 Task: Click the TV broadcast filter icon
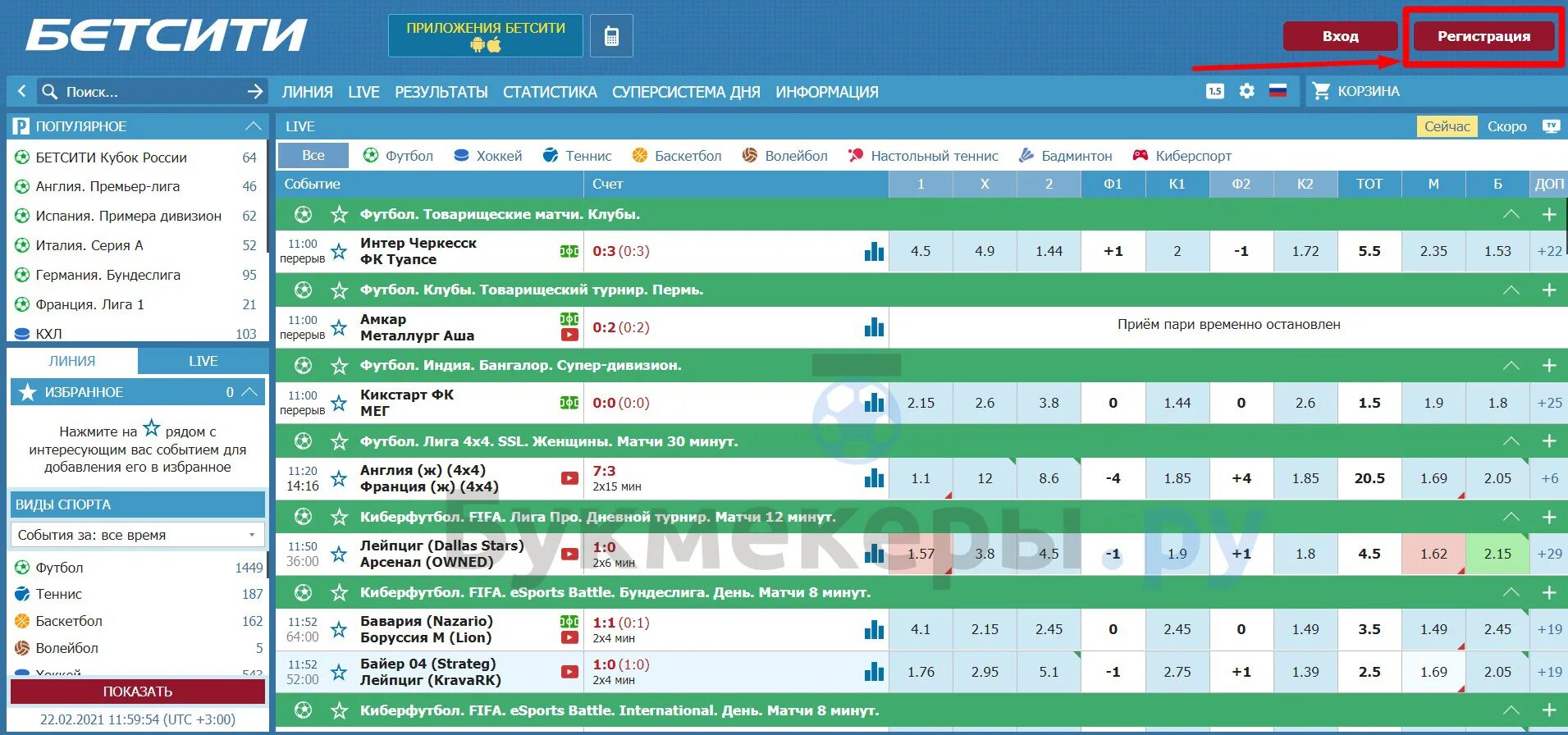[x=1551, y=126]
